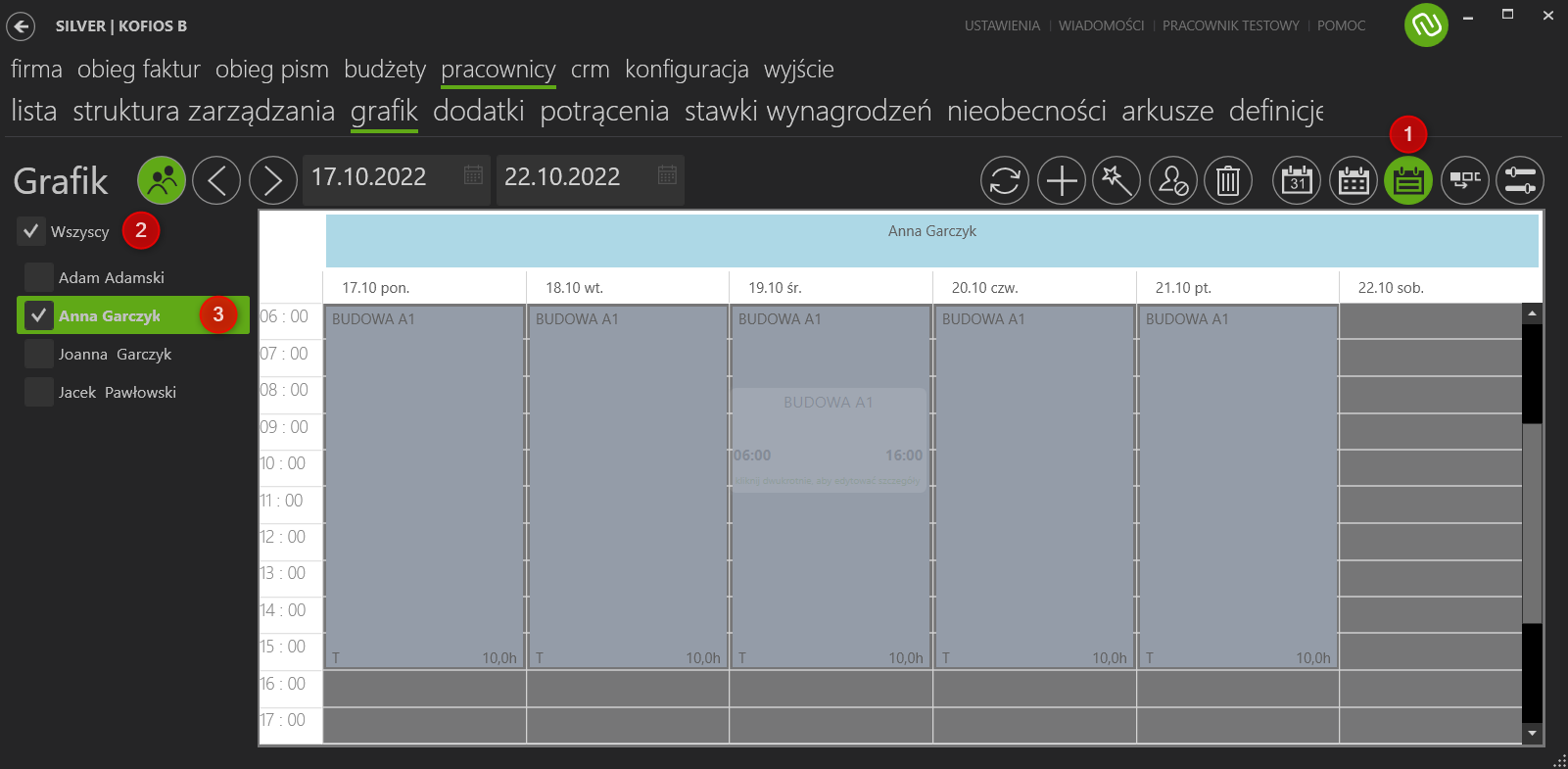Switch to the nieobecności tab
Image resolution: width=1568 pixels, height=769 pixels.
(x=1026, y=111)
